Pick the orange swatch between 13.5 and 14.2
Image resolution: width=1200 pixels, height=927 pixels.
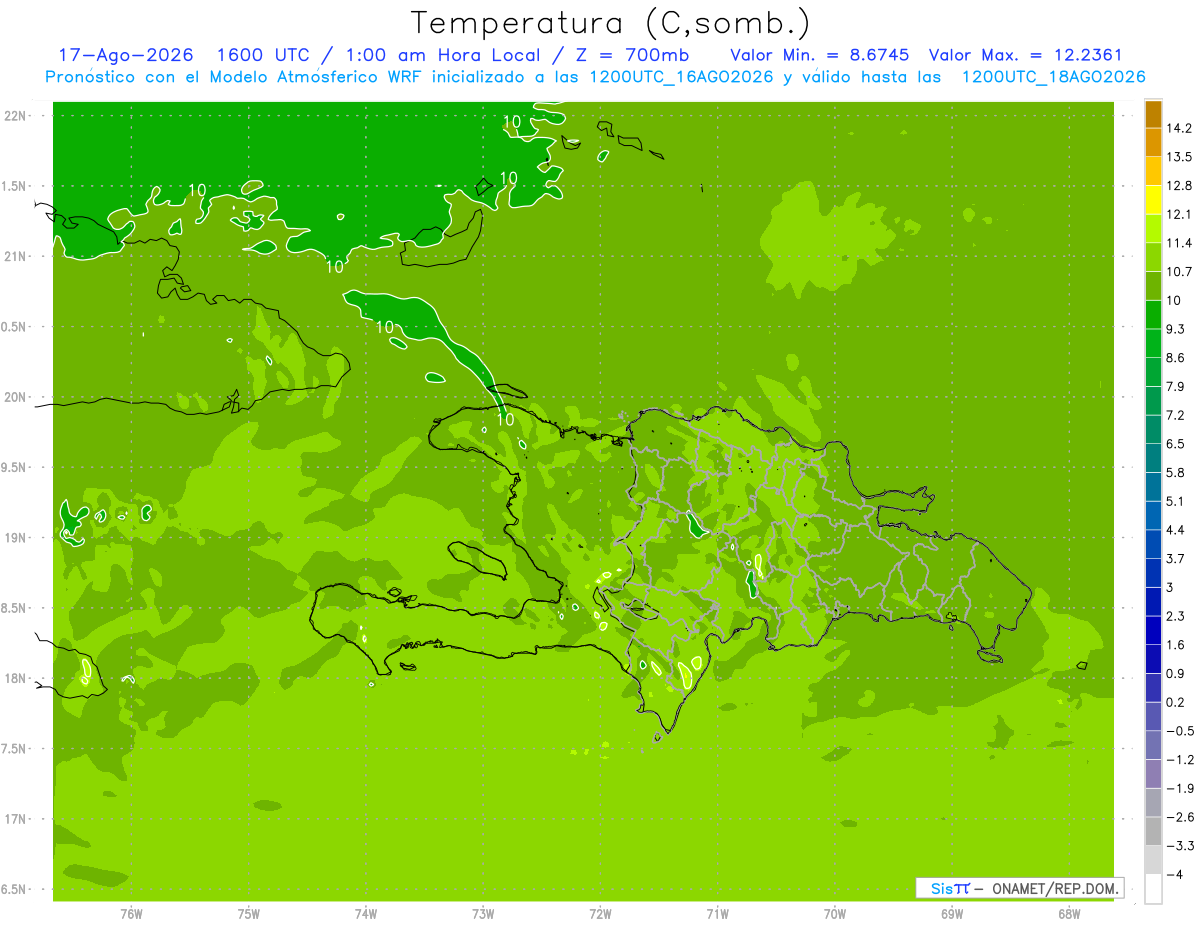1153,143
